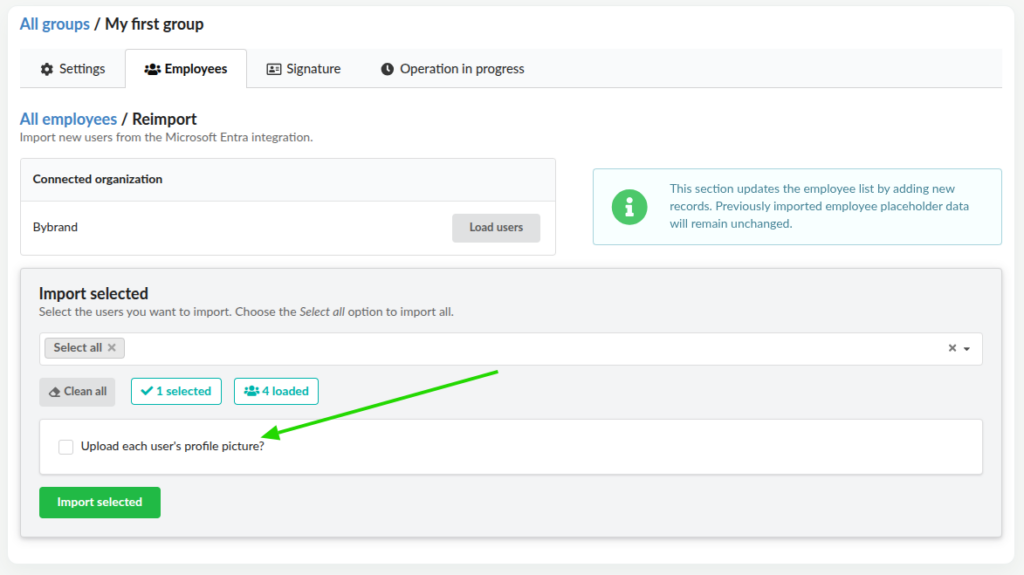Click the Connected organization heading

point(98,179)
